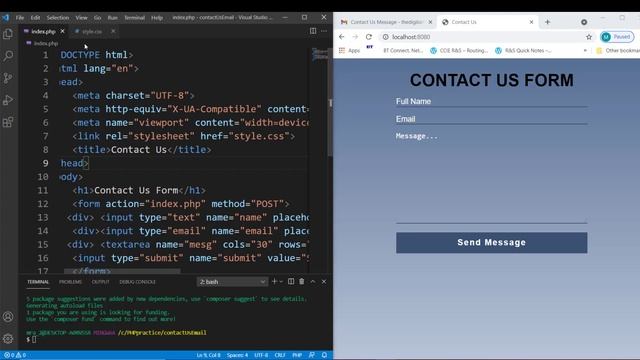The height and width of the screenshot is (360, 640).
Task: Close the index.php editor tab
Action: pos(62,31)
